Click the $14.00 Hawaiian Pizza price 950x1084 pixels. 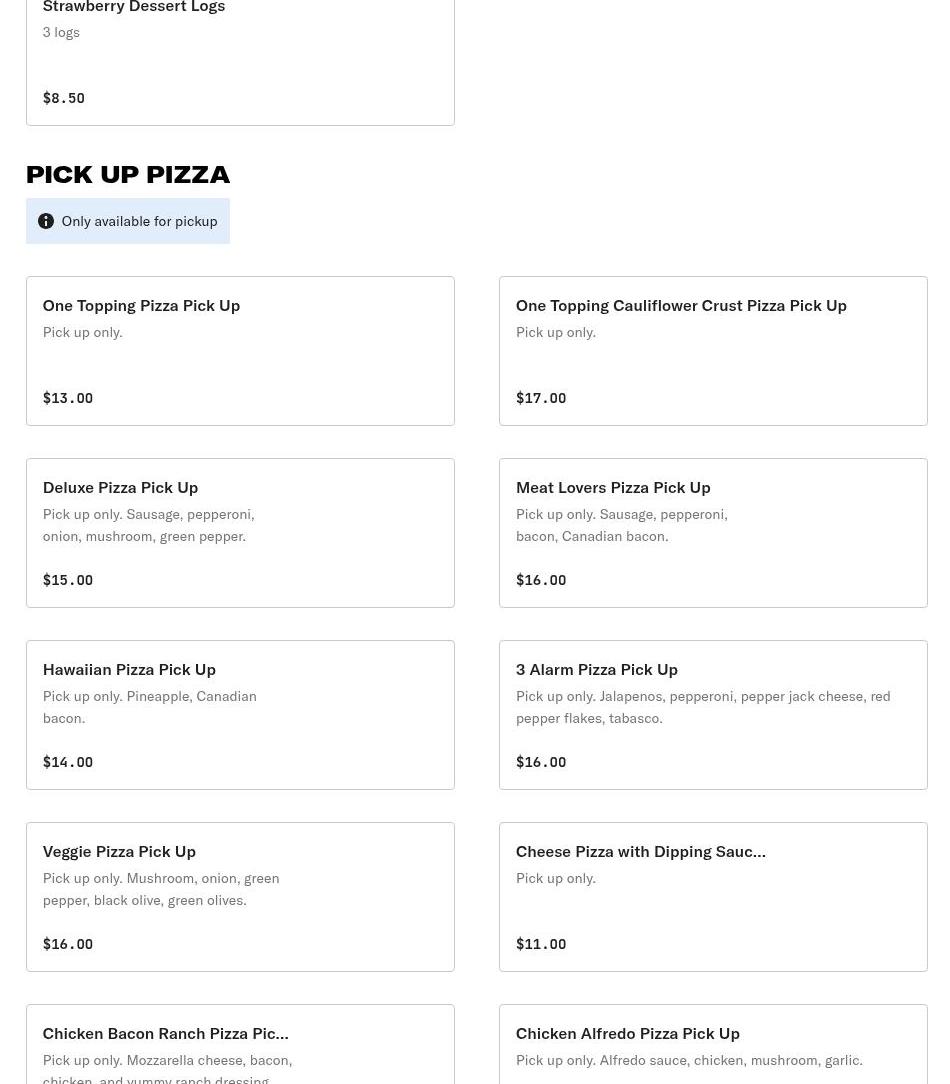68,762
